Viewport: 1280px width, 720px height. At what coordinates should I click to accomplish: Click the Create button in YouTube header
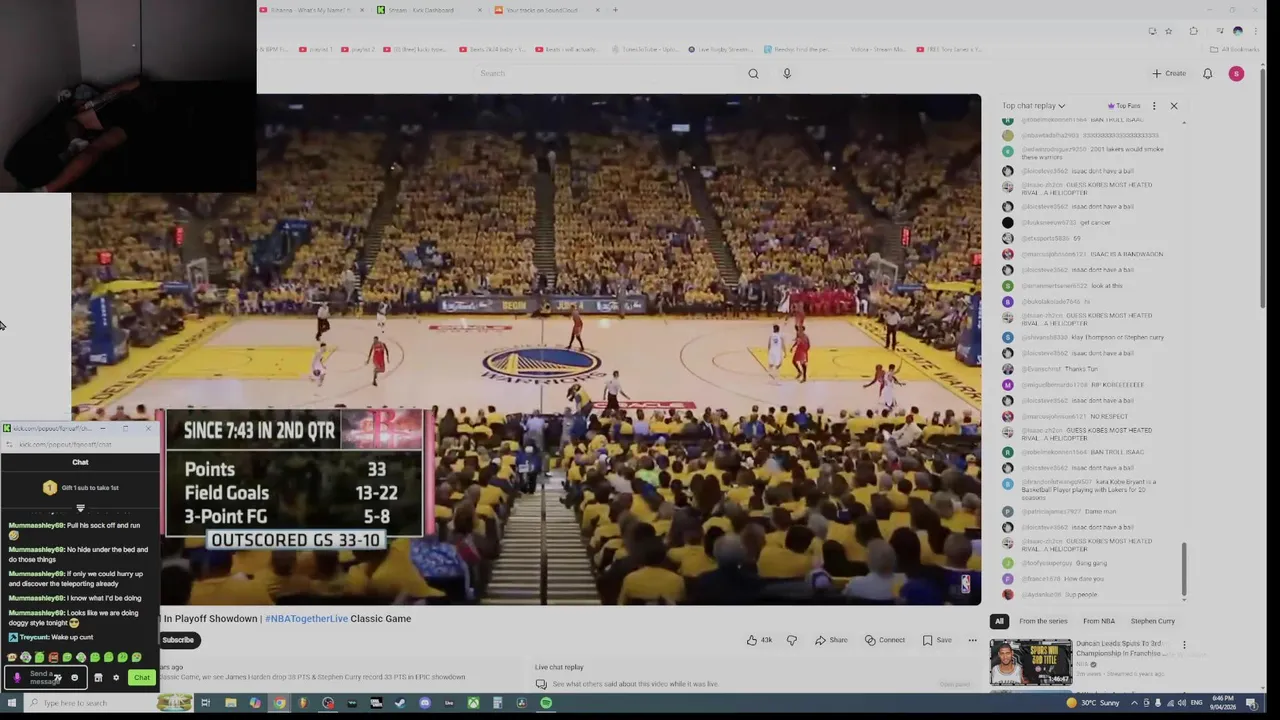click(x=1169, y=73)
